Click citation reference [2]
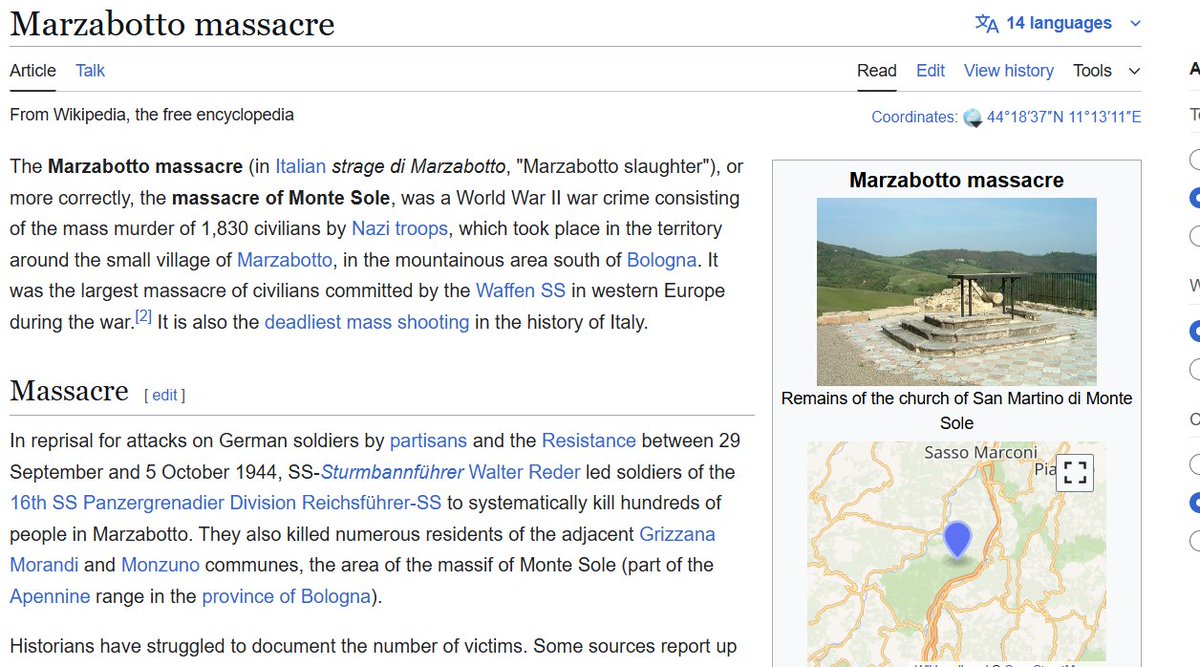This screenshot has height=667, width=1200. point(144,317)
